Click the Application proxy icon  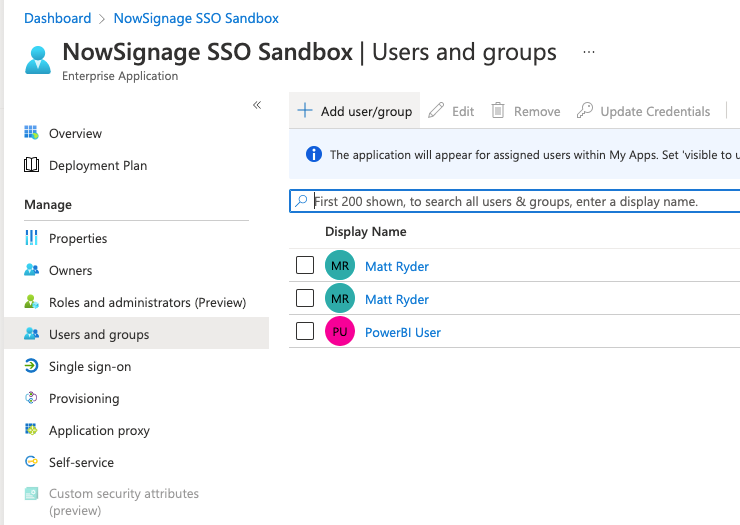click(x=31, y=430)
